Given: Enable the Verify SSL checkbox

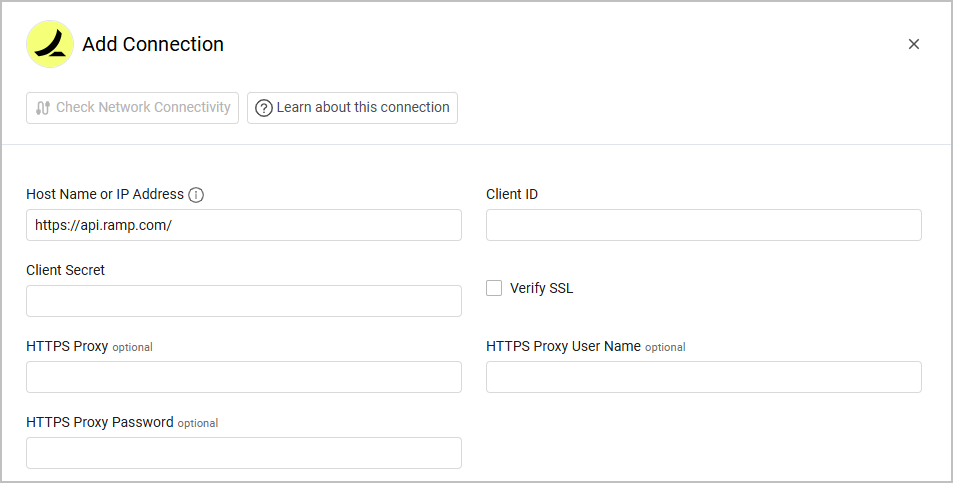Looking at the screenshot, I should tap(494, 288).
